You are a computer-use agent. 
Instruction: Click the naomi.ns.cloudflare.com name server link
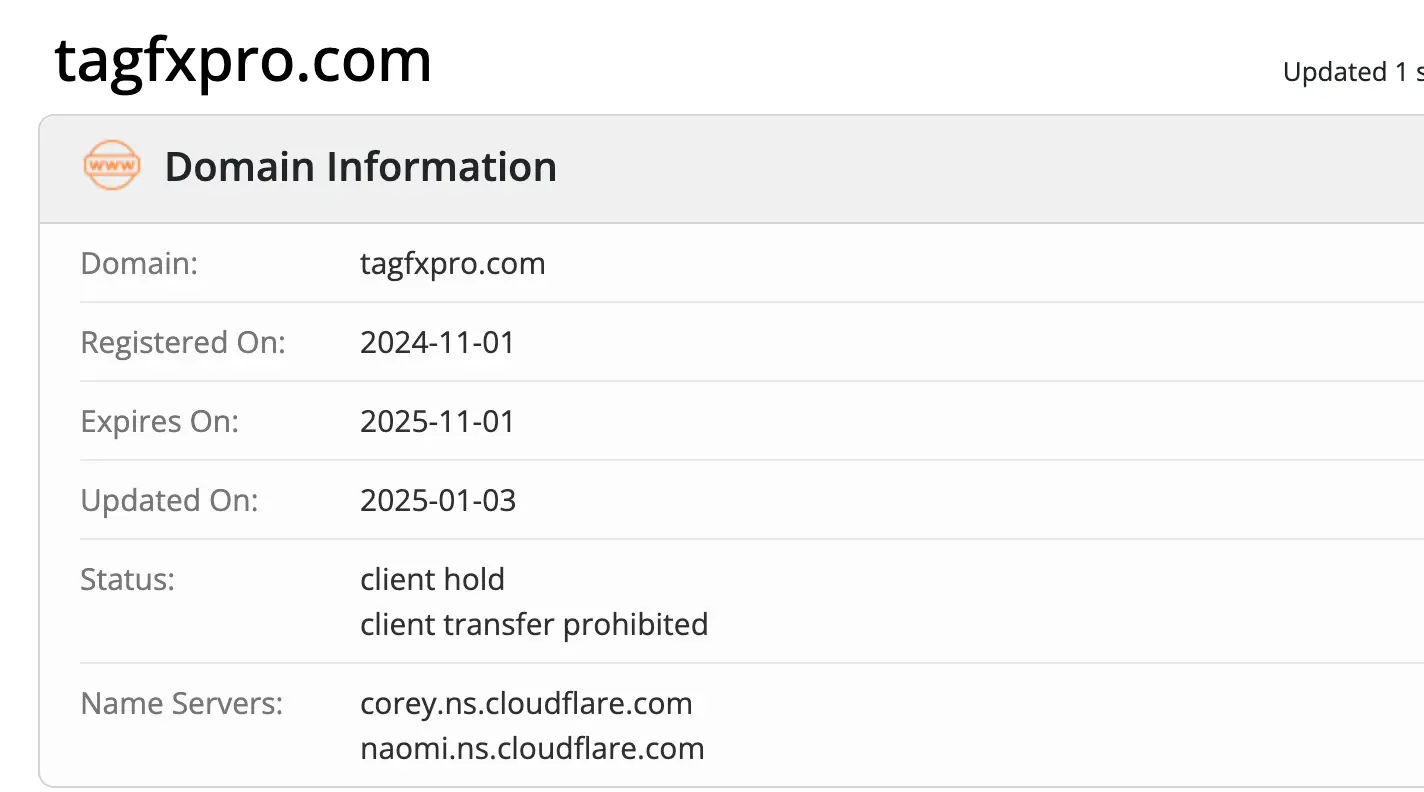coord(532,747)
